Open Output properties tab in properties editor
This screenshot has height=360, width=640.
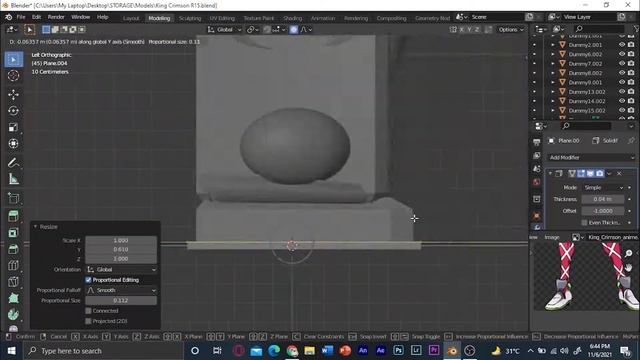click(537, 142)
